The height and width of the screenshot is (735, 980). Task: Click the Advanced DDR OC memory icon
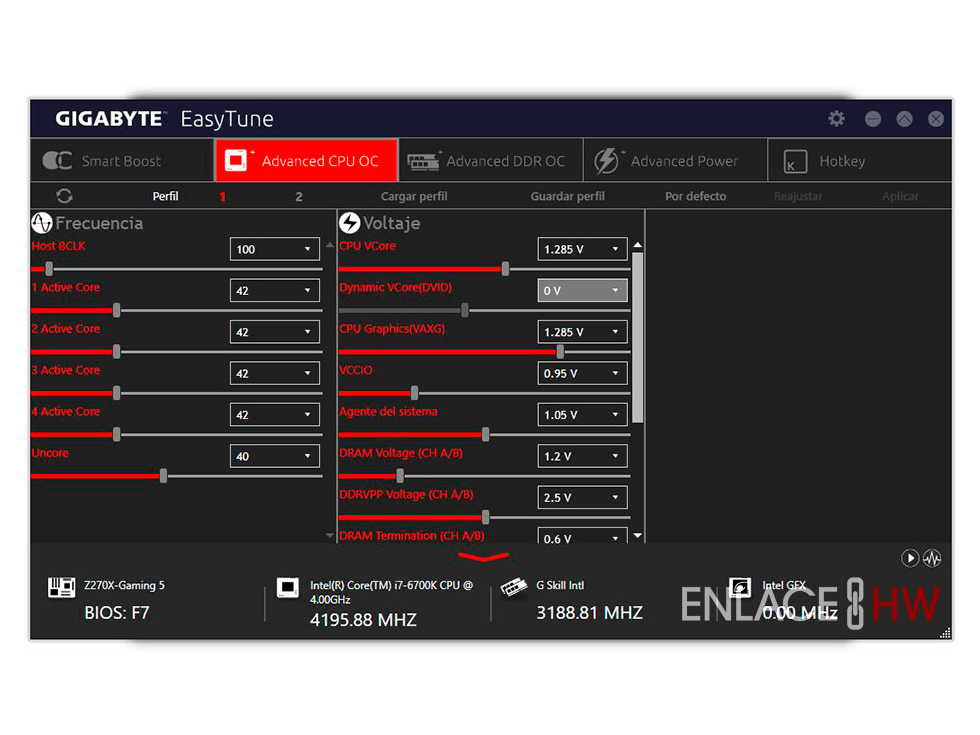tap(424, 161)
